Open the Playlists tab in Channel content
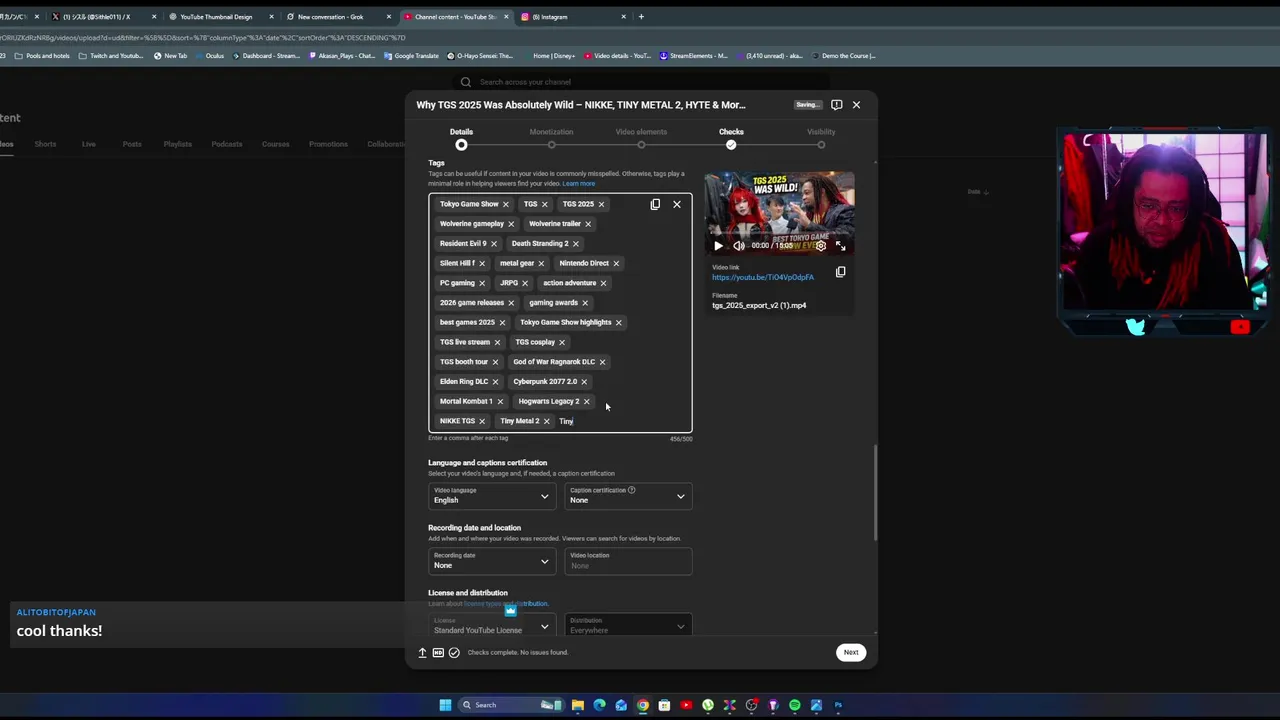1280x720 pixels. tap(177, 144)
